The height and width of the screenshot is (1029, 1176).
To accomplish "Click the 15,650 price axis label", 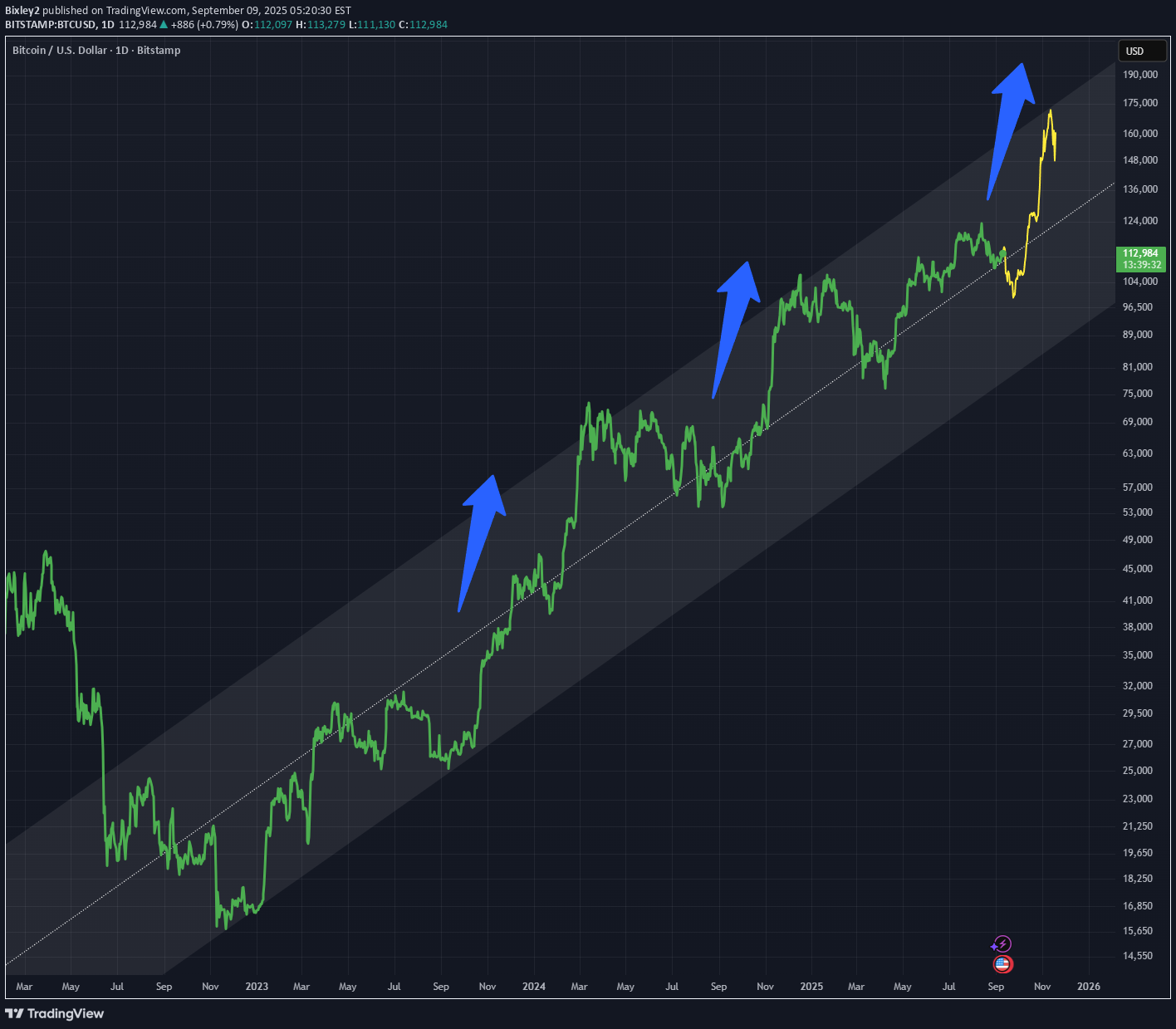I will [x=1138, y=932].
